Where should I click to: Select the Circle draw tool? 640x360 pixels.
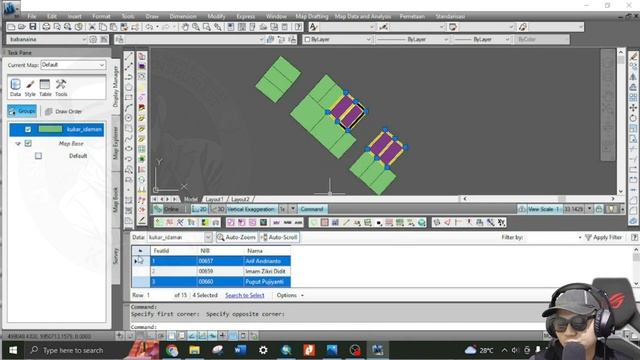[x=129, y=118]
